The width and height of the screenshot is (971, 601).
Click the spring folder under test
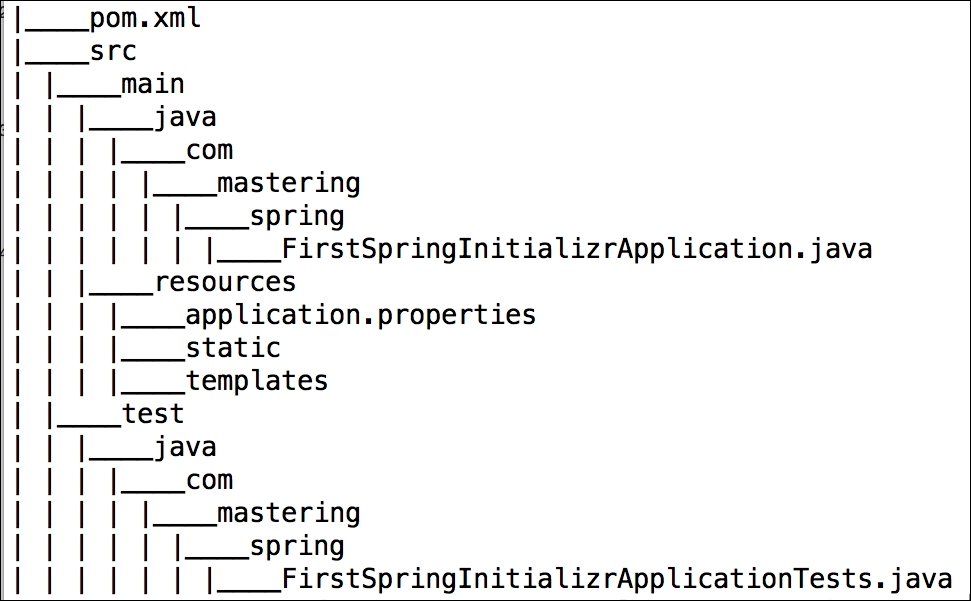point(296,546)
